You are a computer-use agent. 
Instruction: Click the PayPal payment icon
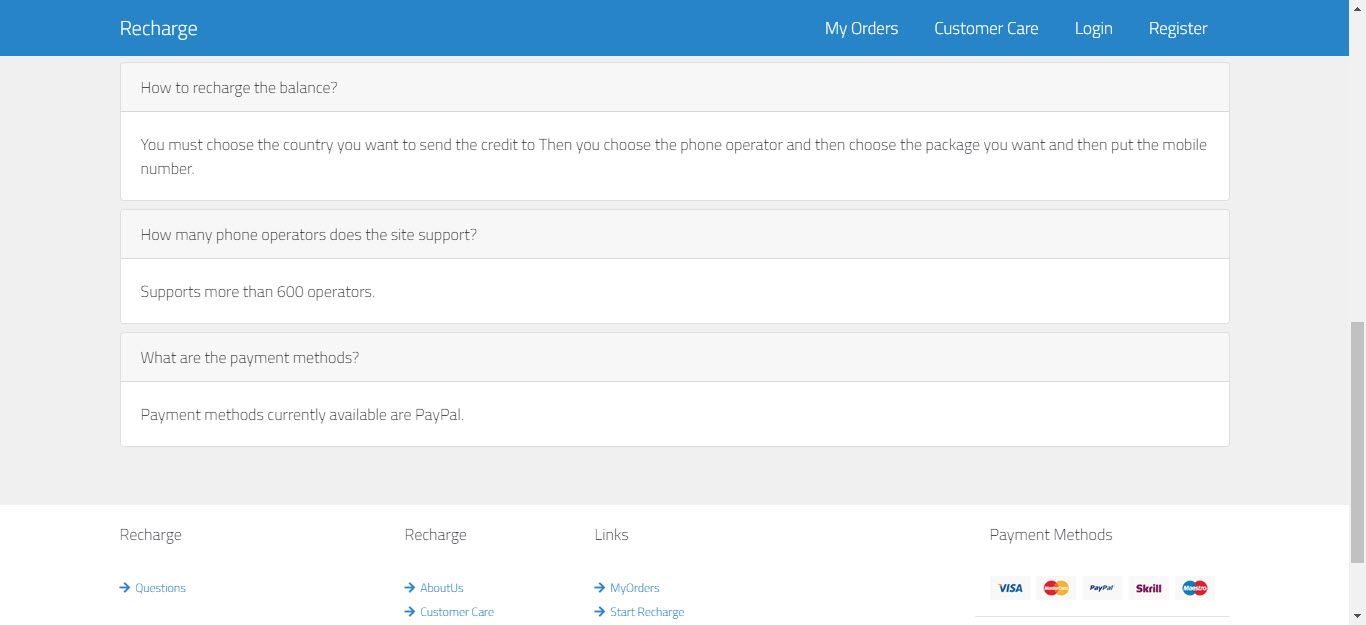pos(1101,588)
